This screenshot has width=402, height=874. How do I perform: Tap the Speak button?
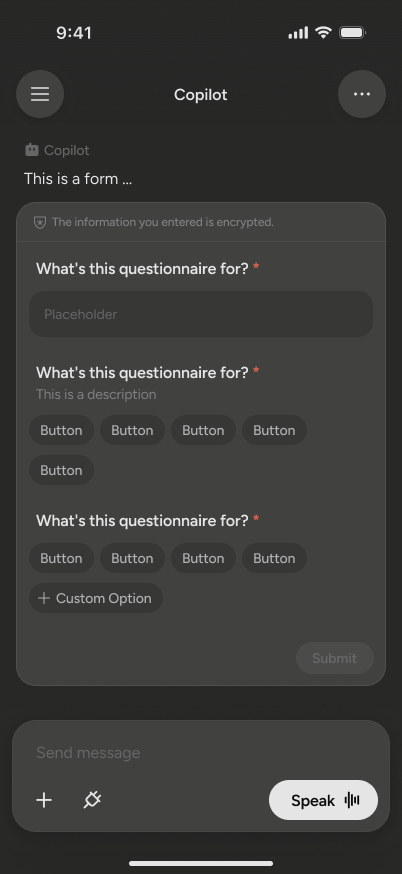(x=323, y=800)
